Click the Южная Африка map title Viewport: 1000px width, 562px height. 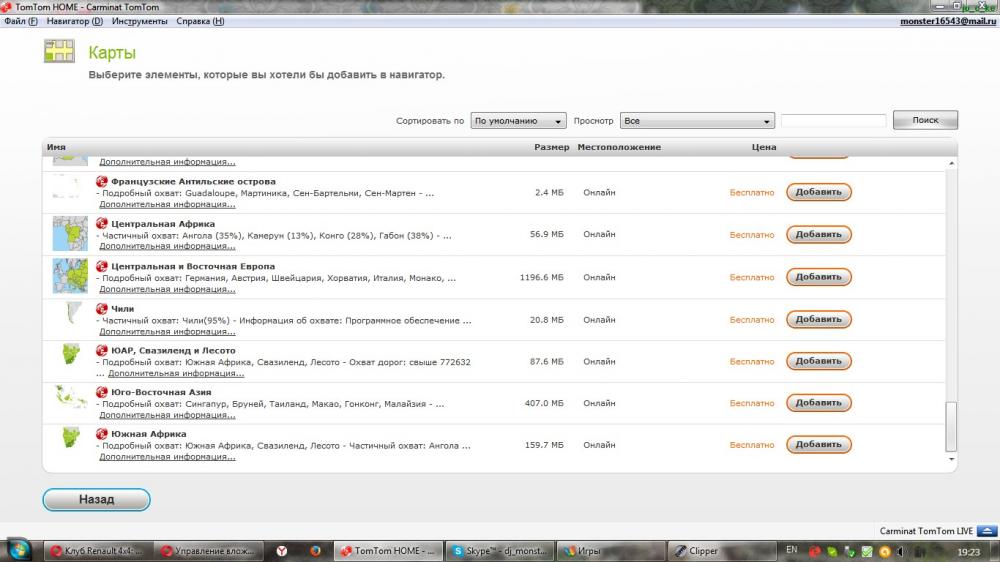pos(149,434)
